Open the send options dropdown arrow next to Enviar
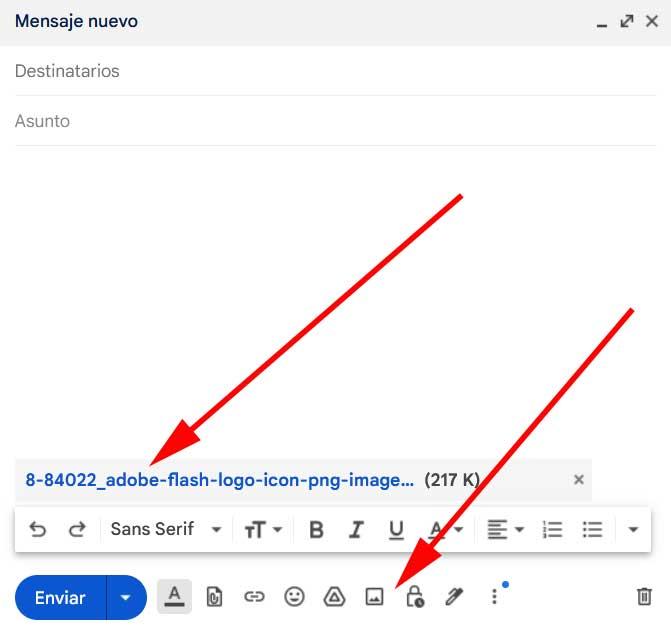The height and width of the screenshot is (634, 671). coord(126,598)
